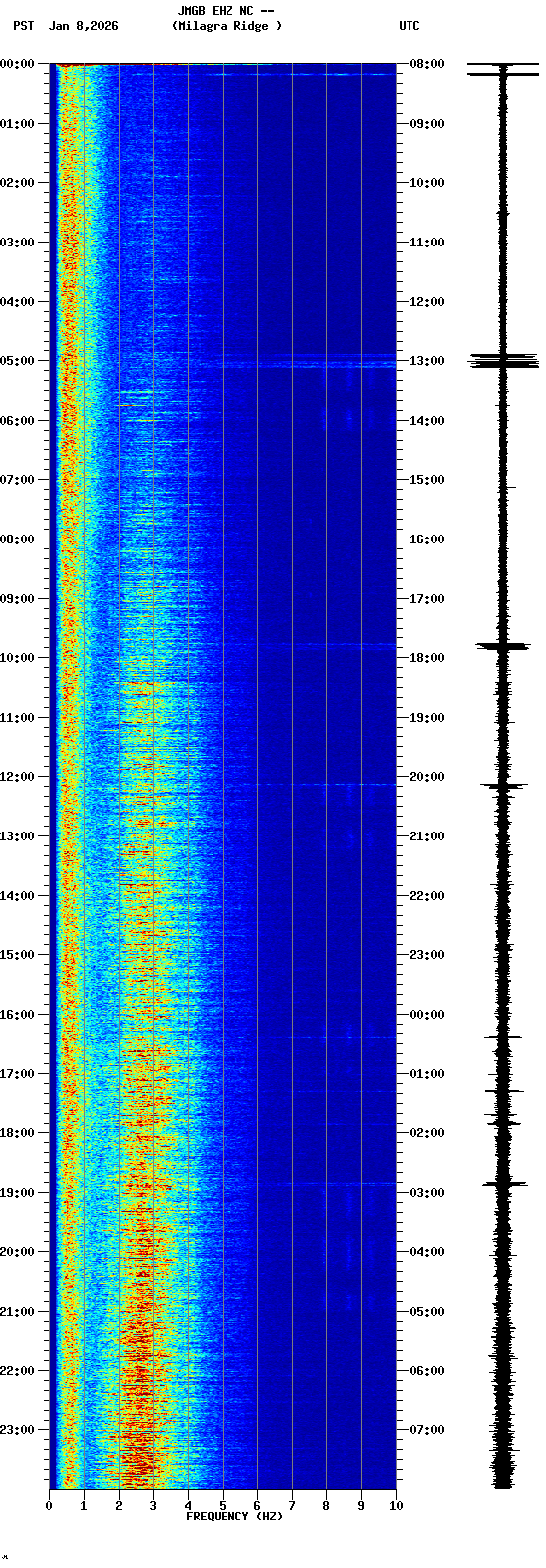The image size is (546, 1568).
Task: Click the UTC time label '10:00'
Action: coord(427,183)
